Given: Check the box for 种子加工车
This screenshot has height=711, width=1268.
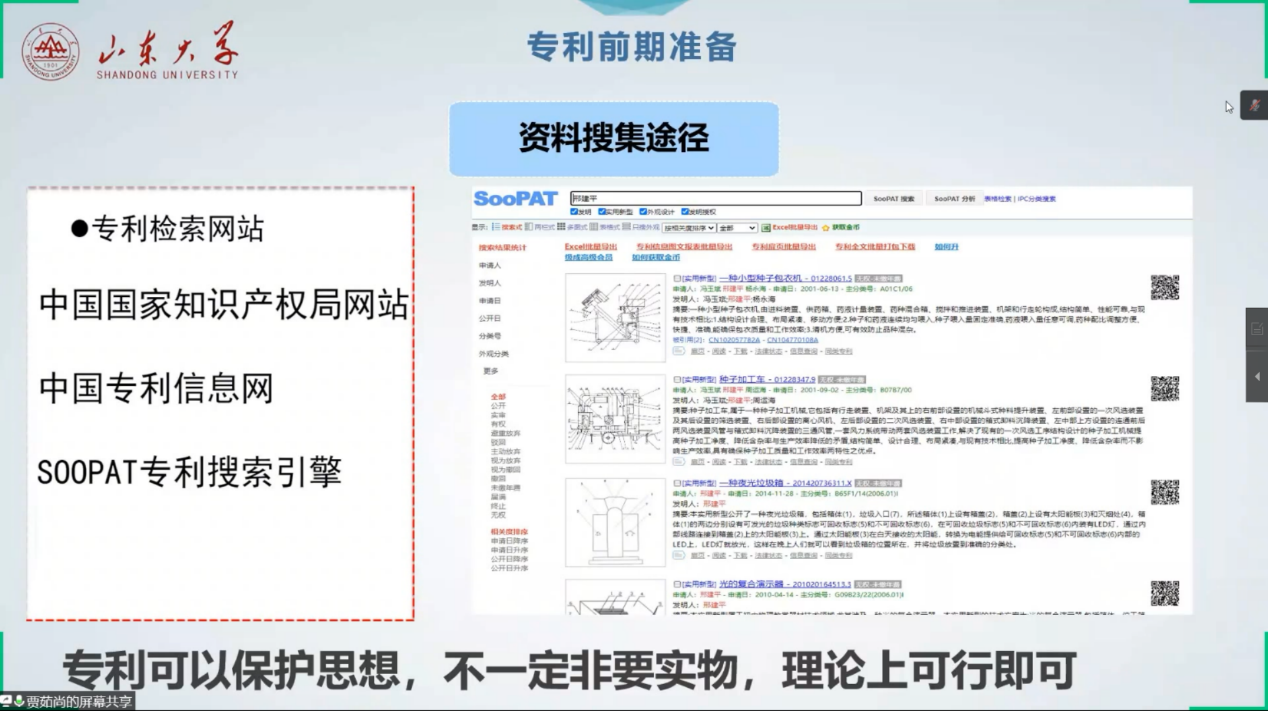Looking at the screenshot, I should coord(677,380).
